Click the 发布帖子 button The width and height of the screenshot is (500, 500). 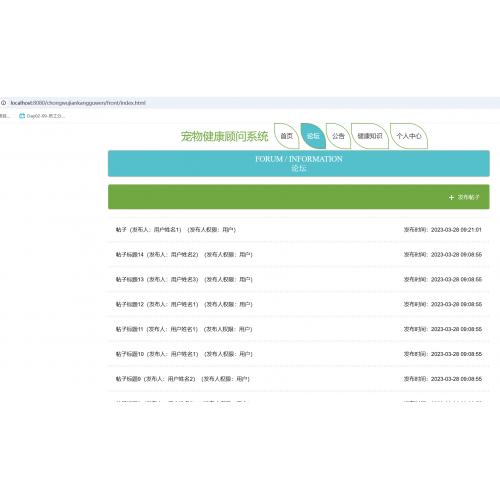464,197
